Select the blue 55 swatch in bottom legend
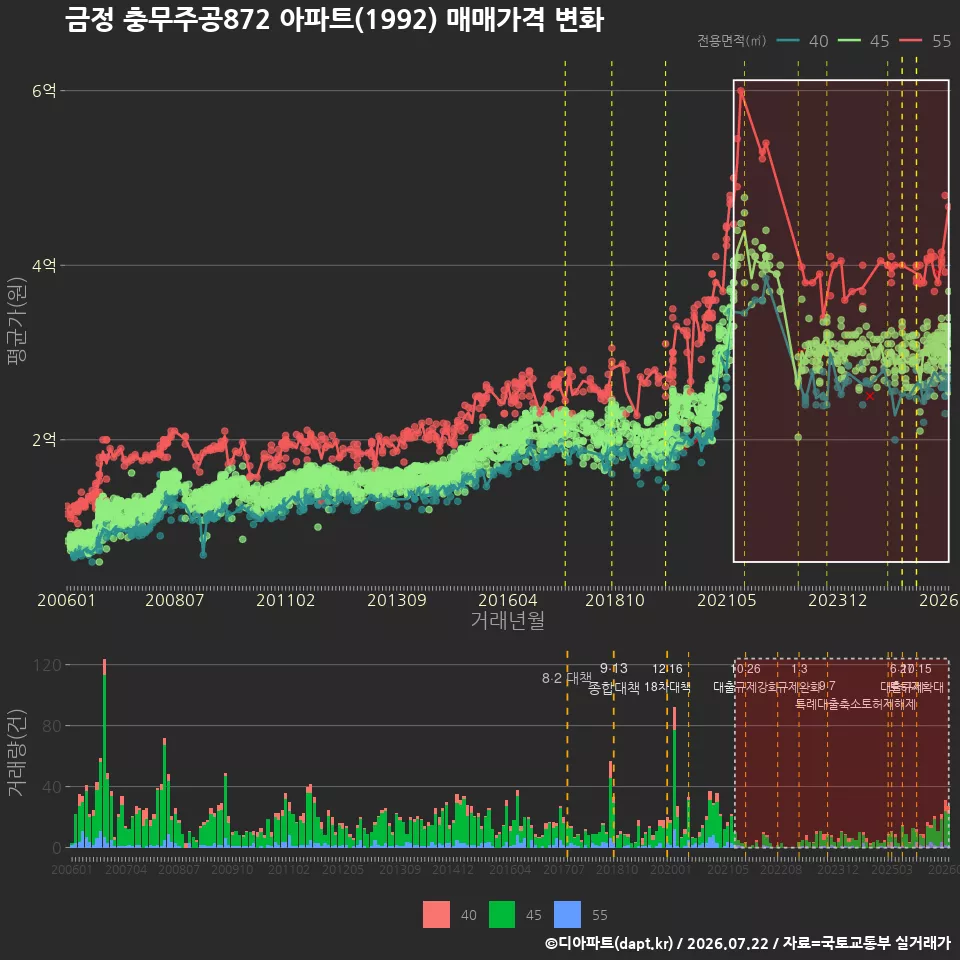Viewport: 960px width, 960px height. coord(567,915)
